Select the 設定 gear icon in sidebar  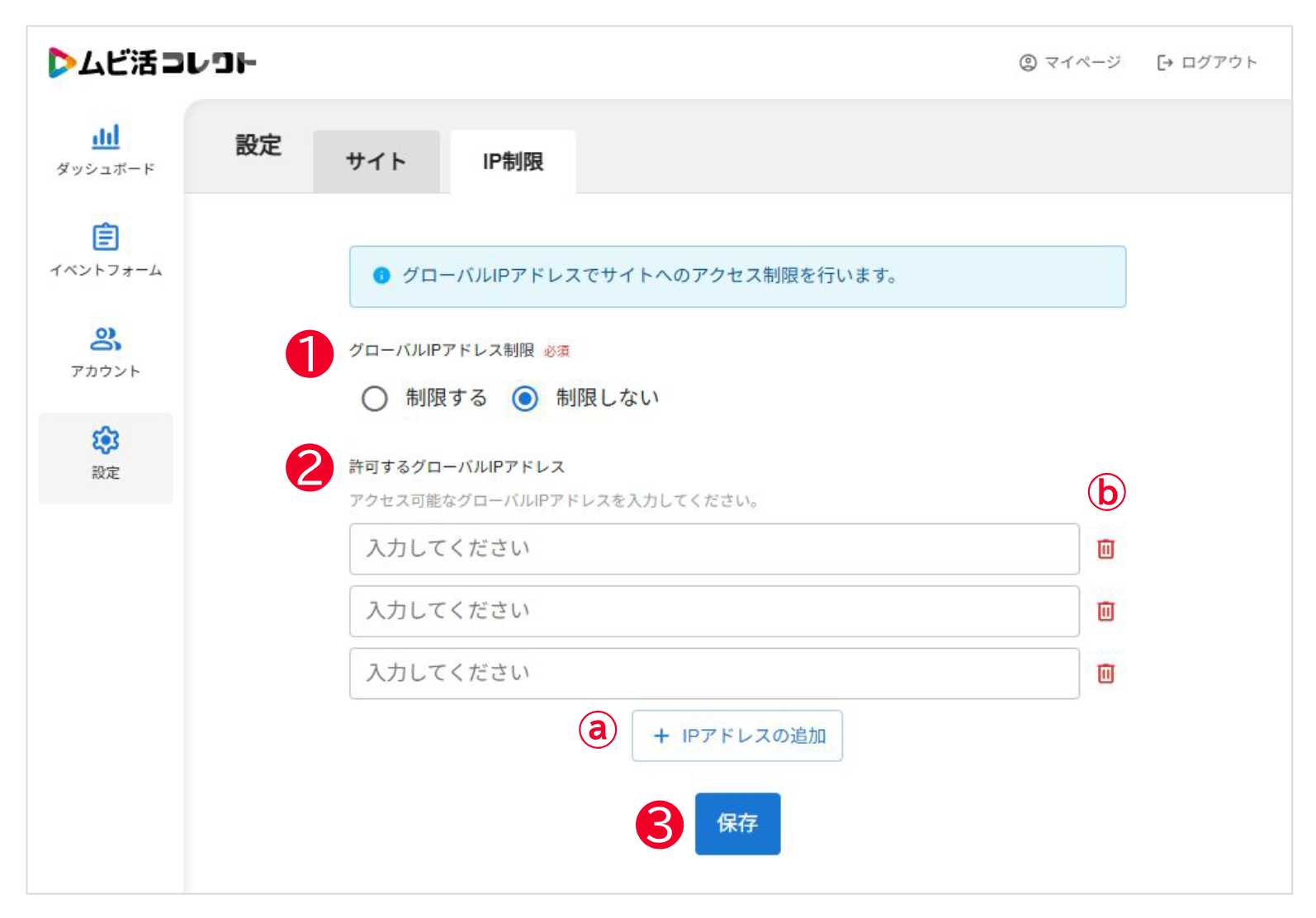(106, 440)
